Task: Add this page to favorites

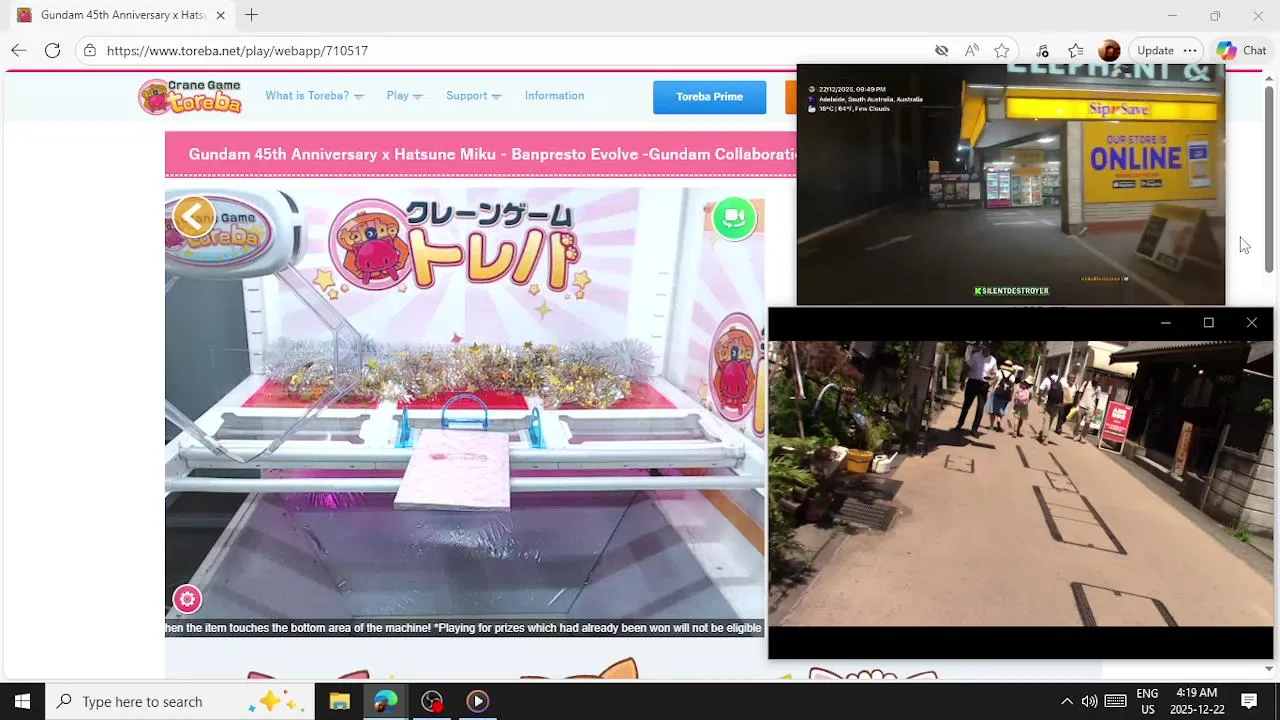Action: point(1001,50)
